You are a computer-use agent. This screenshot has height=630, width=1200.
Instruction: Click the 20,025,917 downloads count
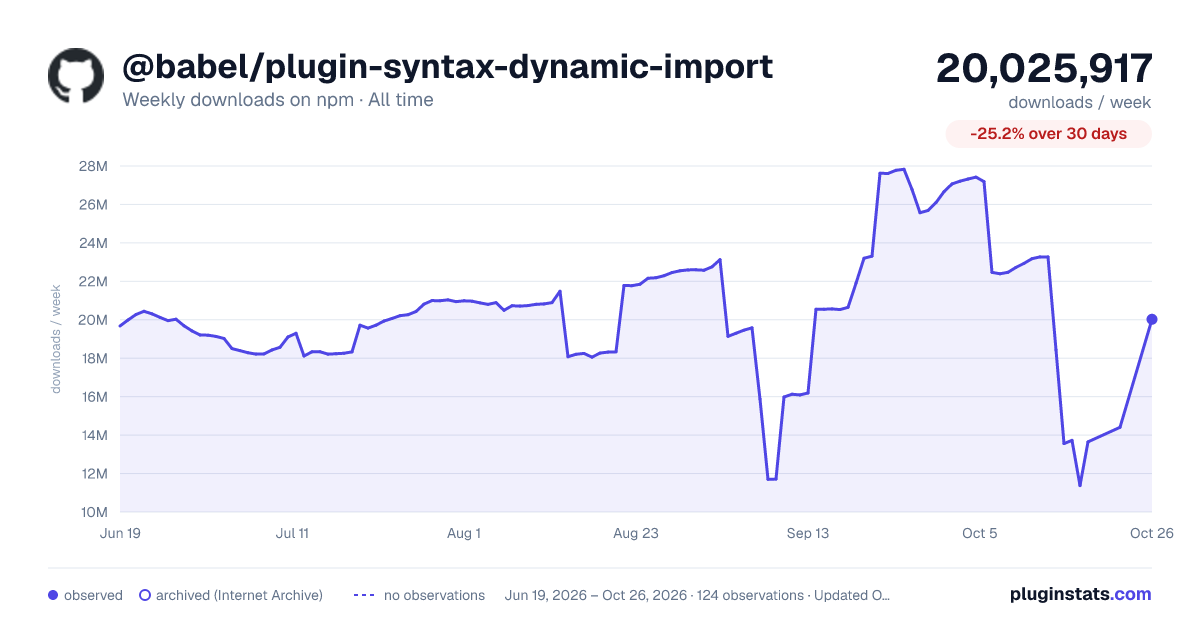click(x=1044, y=69)
